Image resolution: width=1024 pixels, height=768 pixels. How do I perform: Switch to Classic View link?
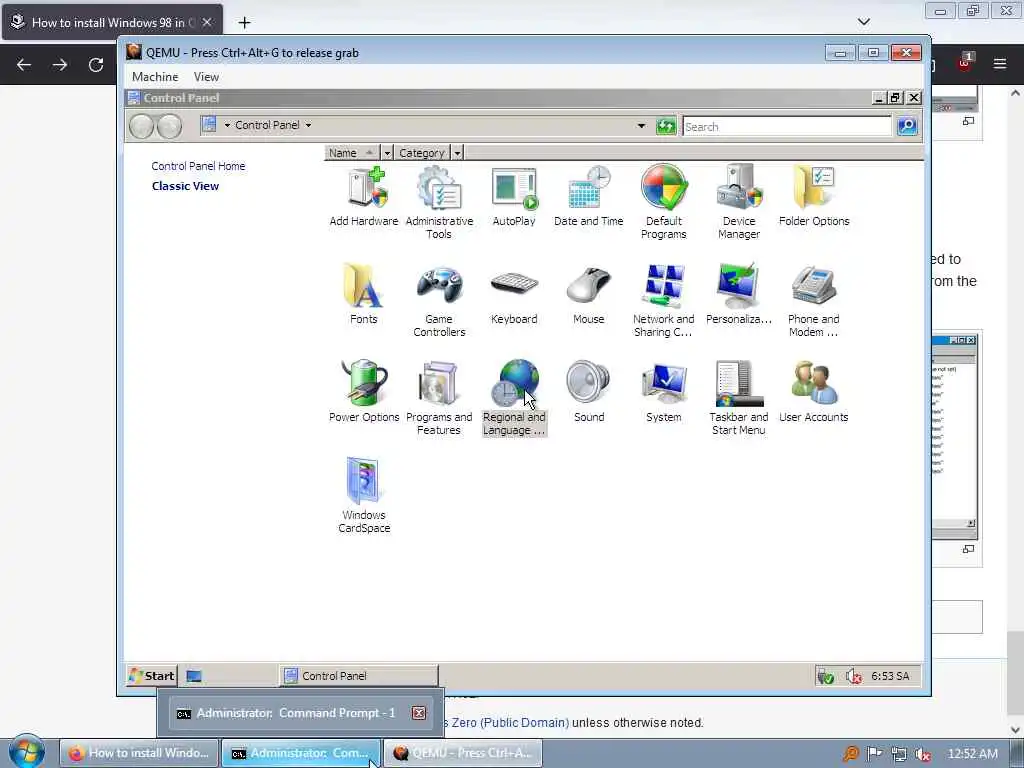pyautogui.click(x=185, y=186)
